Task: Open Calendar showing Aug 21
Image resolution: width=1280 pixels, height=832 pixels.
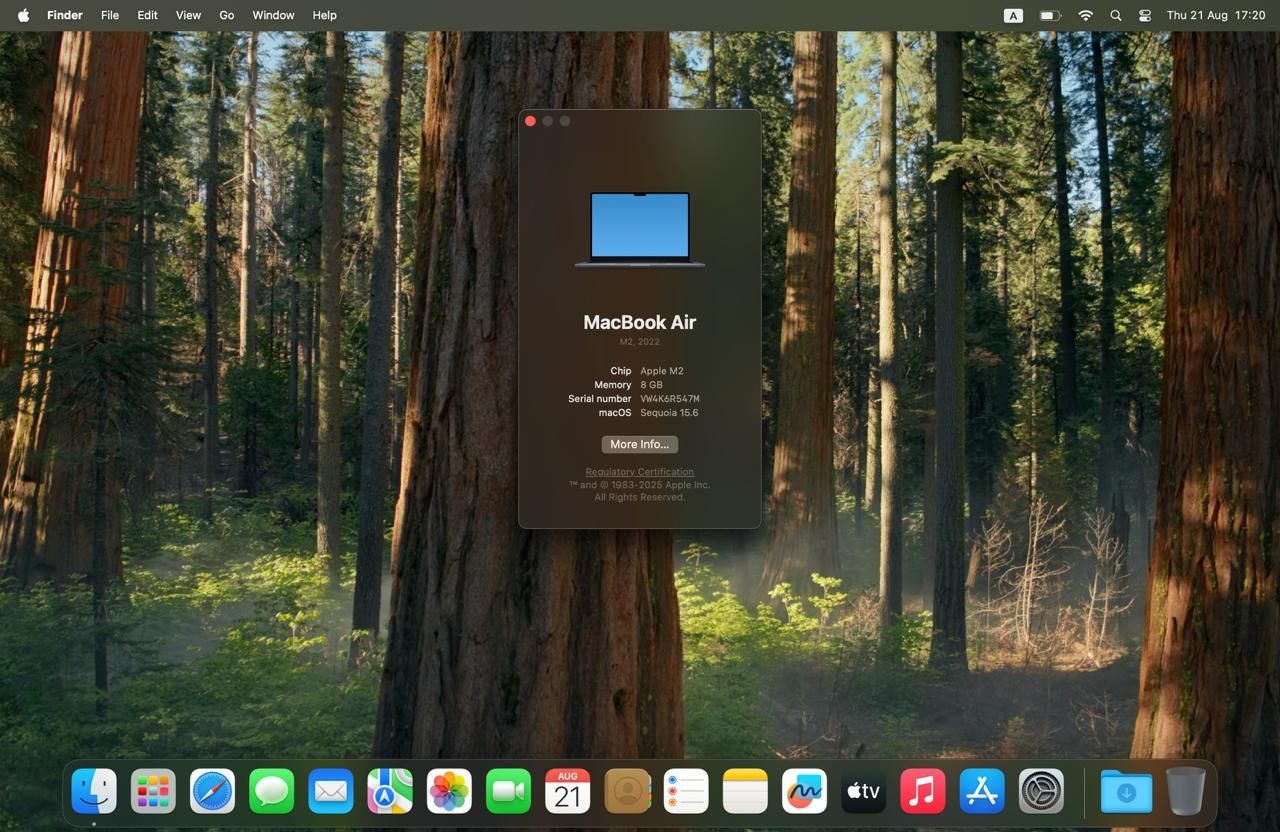Action: click(x=567, y=792)
